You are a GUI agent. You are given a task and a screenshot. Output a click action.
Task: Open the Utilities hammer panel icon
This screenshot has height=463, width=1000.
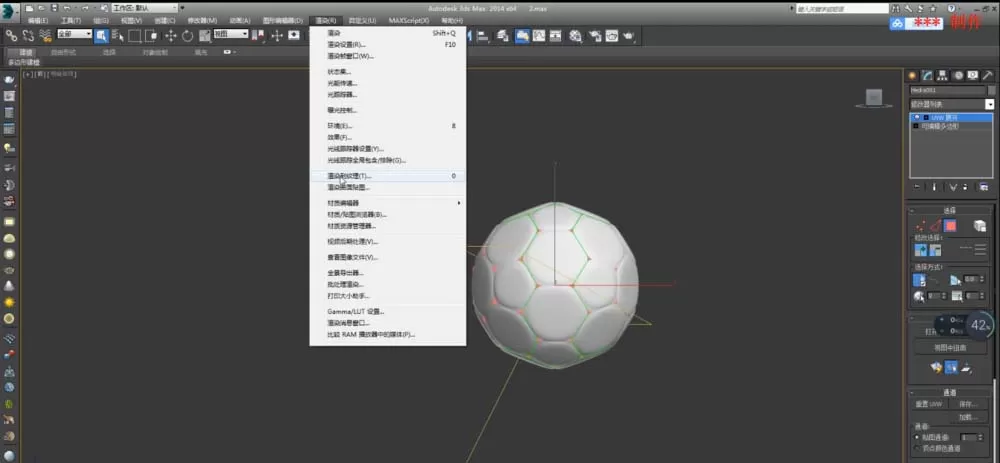987,76
